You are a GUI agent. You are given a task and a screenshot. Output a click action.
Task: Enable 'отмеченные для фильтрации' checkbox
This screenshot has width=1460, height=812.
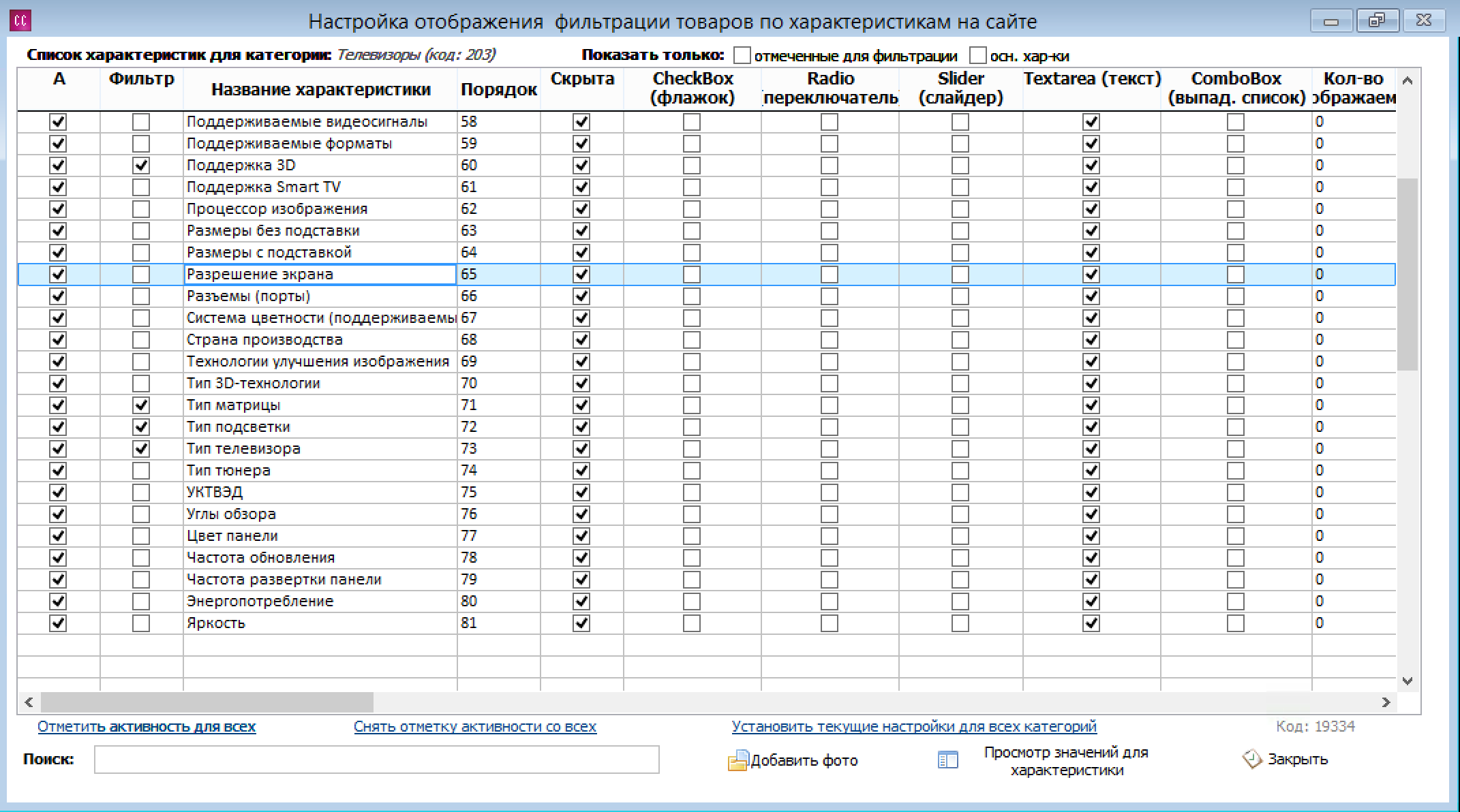(742, 55)
